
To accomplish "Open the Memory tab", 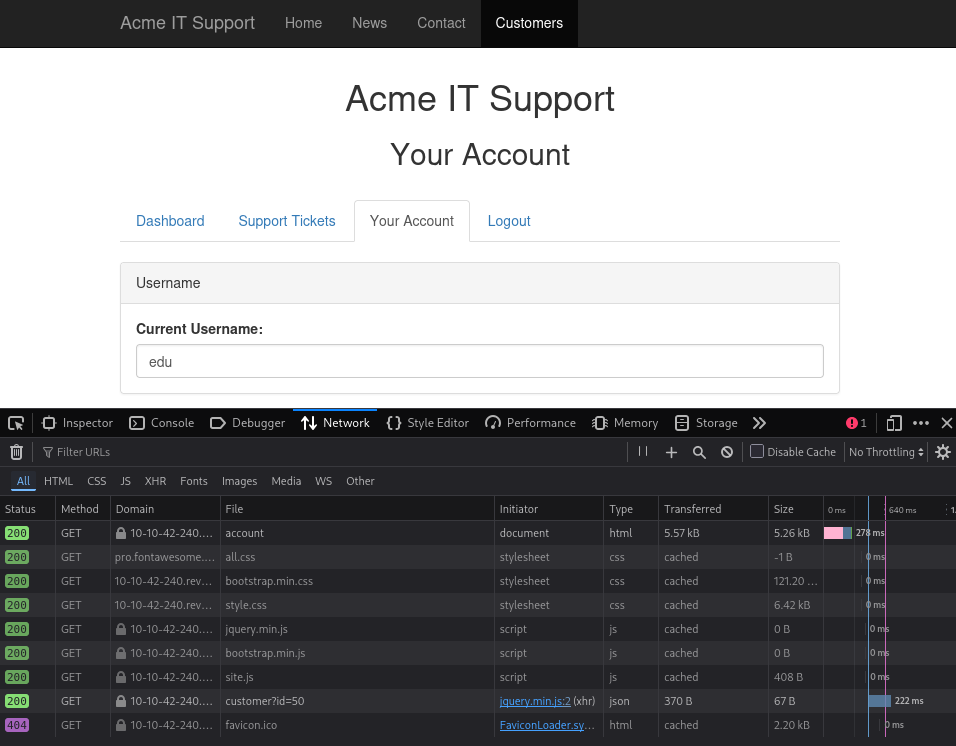I will click(625, 423).
